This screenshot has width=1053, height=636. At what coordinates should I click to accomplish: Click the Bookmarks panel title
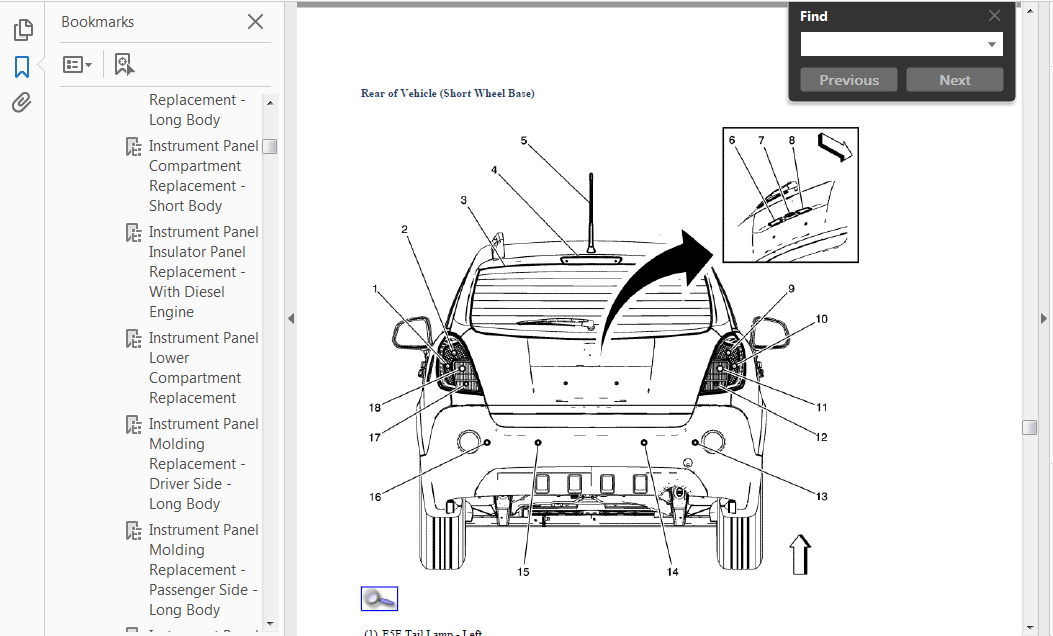coord(97,22)
